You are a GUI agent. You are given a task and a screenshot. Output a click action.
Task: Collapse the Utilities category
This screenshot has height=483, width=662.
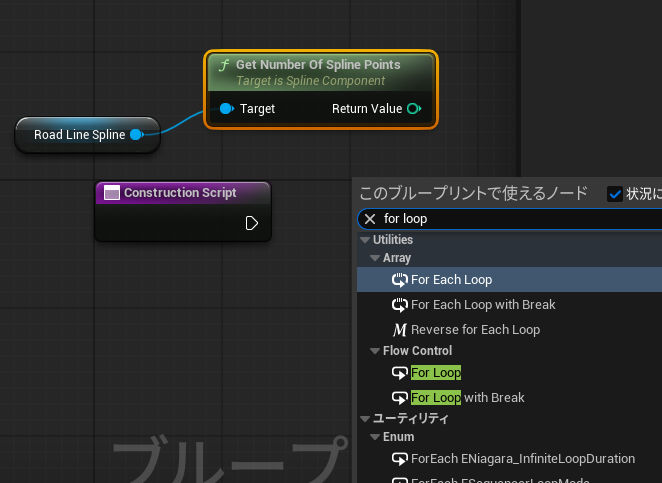pyautogui.click(x=365, y=240)
